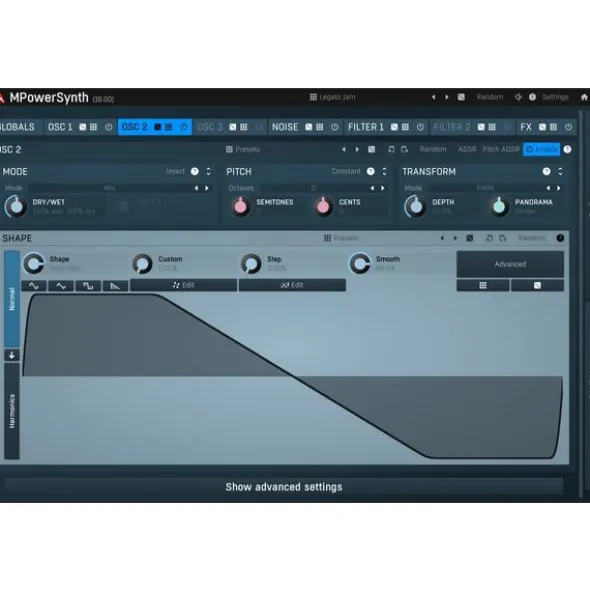Open the FILTER 1 presets grid icon
Screen dimensions: 590x591
pos(405,127)
